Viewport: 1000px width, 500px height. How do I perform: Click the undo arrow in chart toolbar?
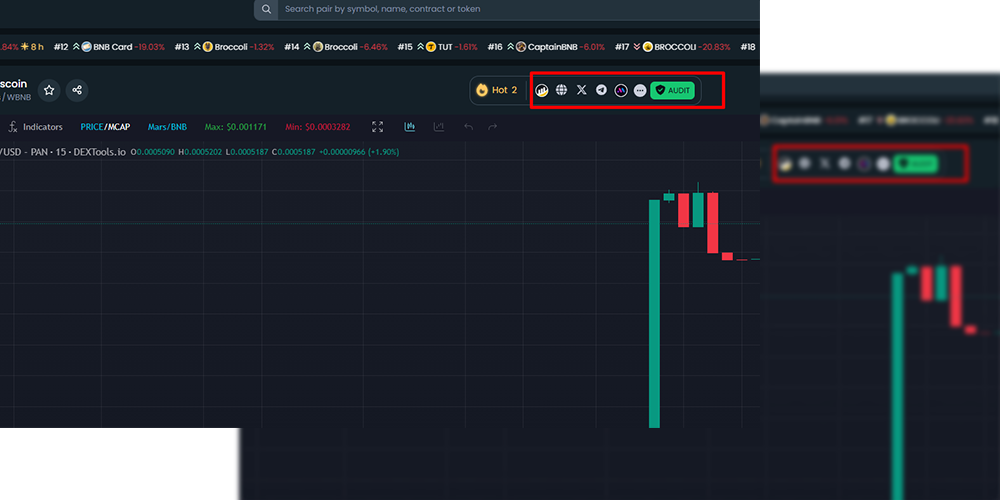469,127
